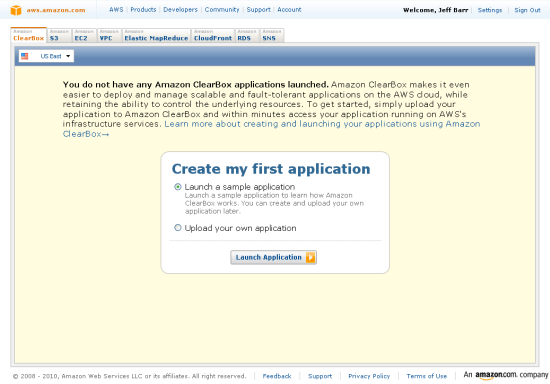Open the US East region dropdown
Image resolution: width=550 pixels, height=384 pixels.
(x=46, y=56)
